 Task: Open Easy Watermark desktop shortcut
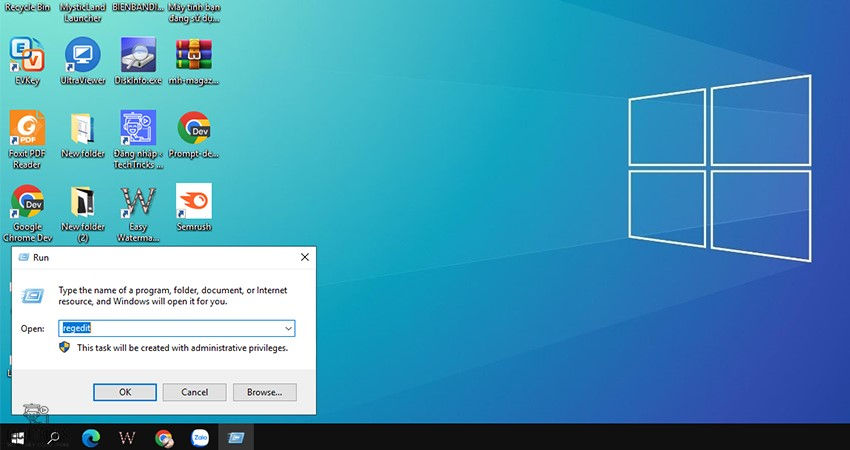tap(138, 213)
